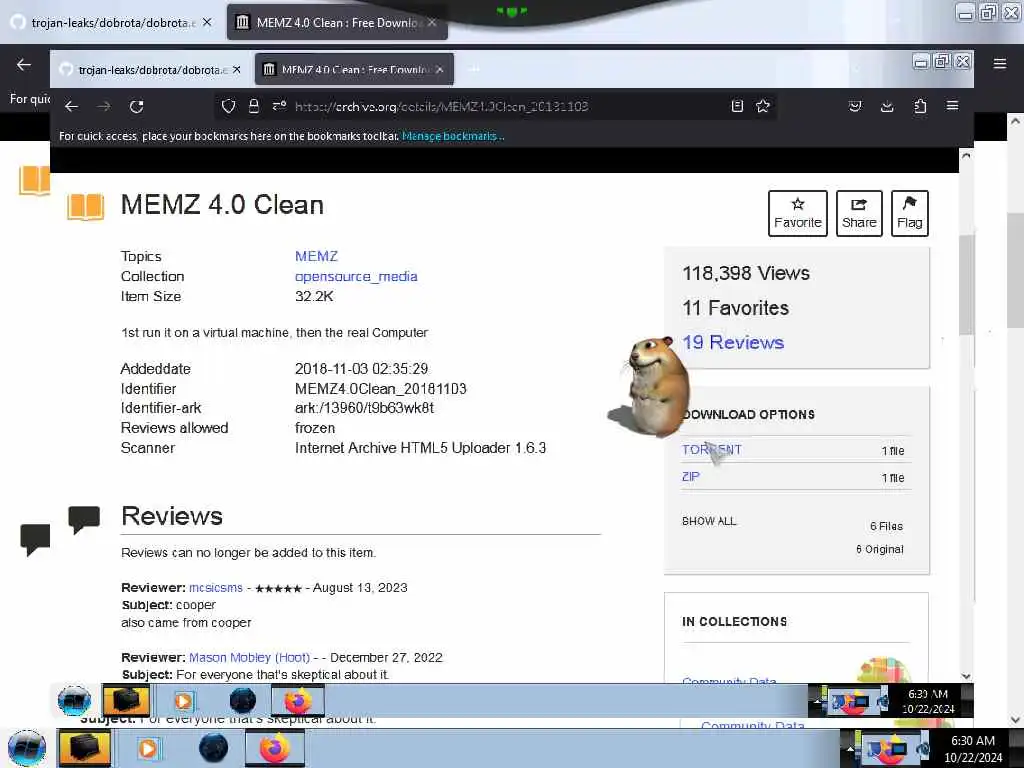
Task: Close outer MEMZ 4.0 Clean tab
Action: click(432, 22)
